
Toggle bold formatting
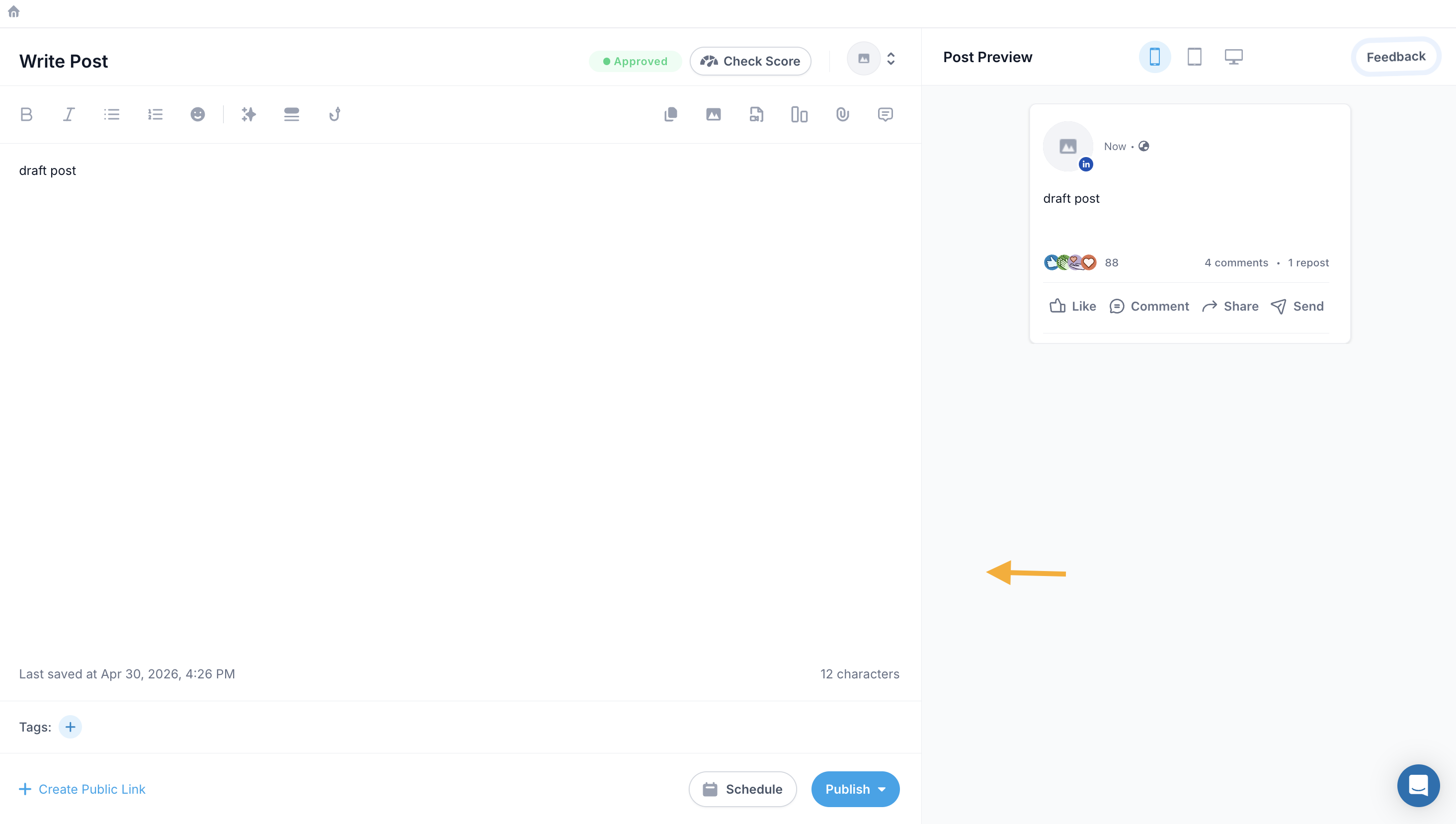point(26,114)
